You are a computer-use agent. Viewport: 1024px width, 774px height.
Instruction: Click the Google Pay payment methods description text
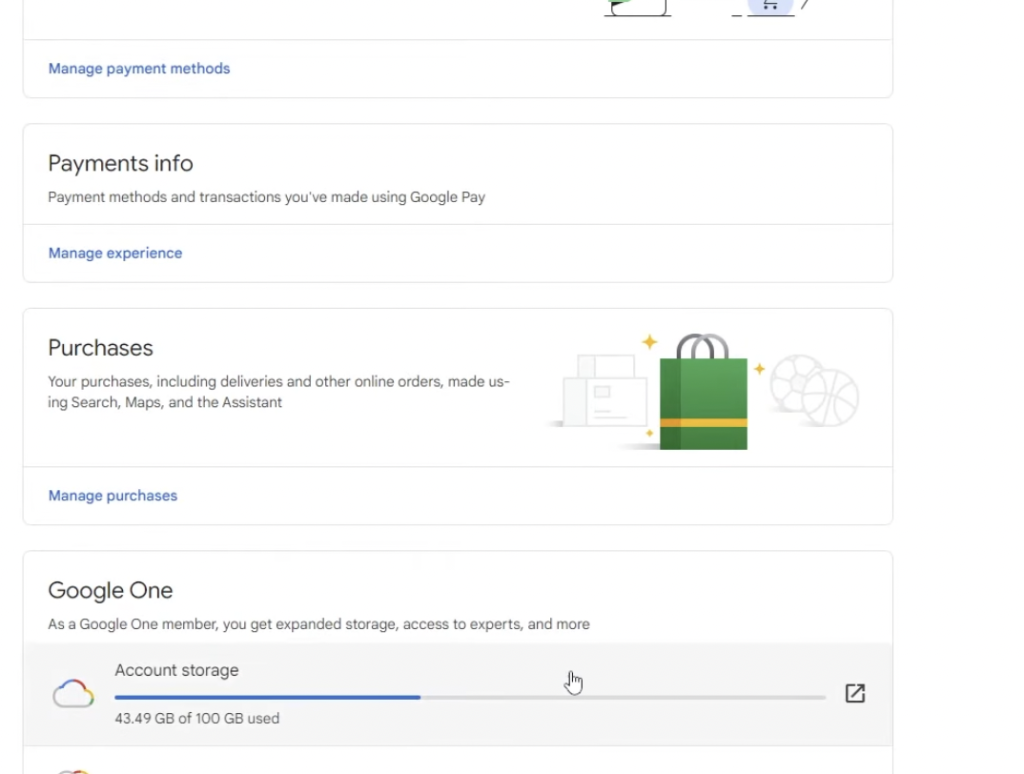(266, 197)
